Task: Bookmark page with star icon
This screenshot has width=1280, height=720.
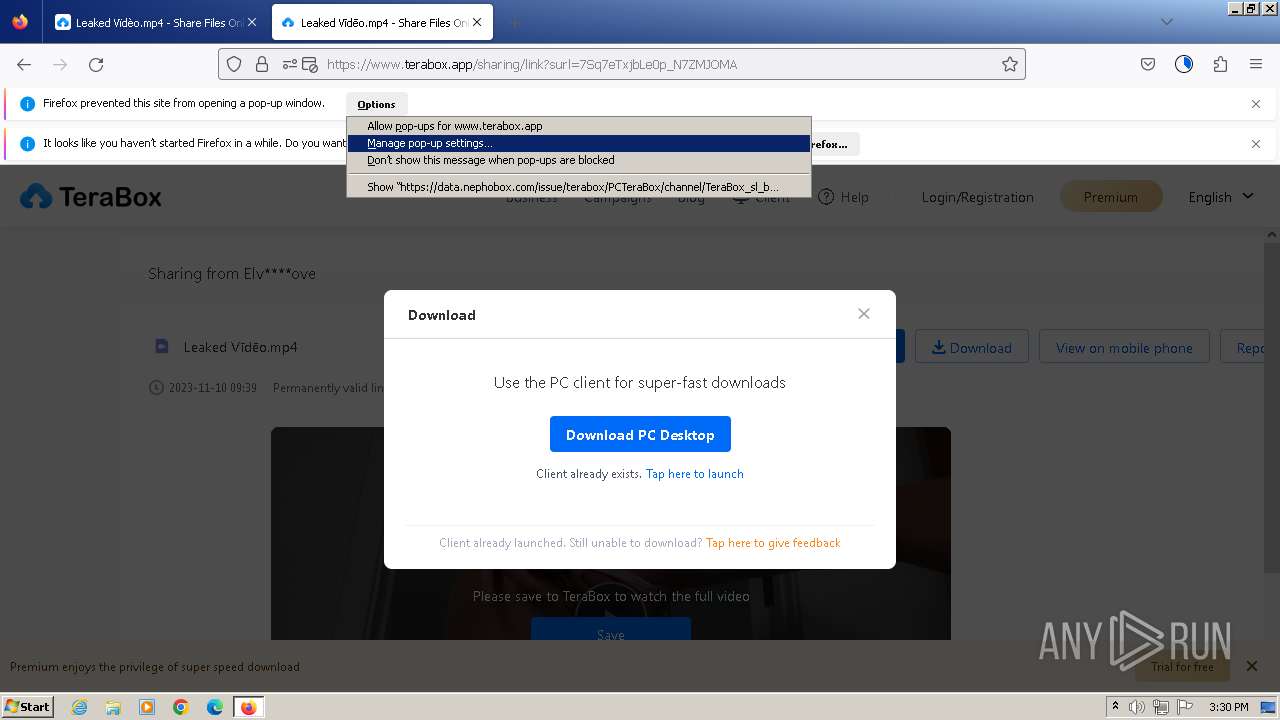Action: pos(1010,64)
